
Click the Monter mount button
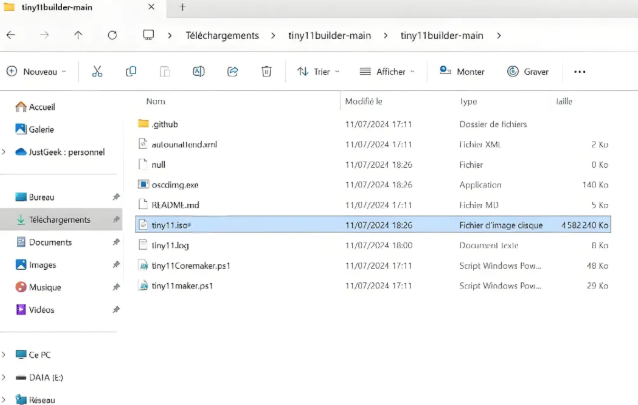pyautogui.click(x=462, y=72)
